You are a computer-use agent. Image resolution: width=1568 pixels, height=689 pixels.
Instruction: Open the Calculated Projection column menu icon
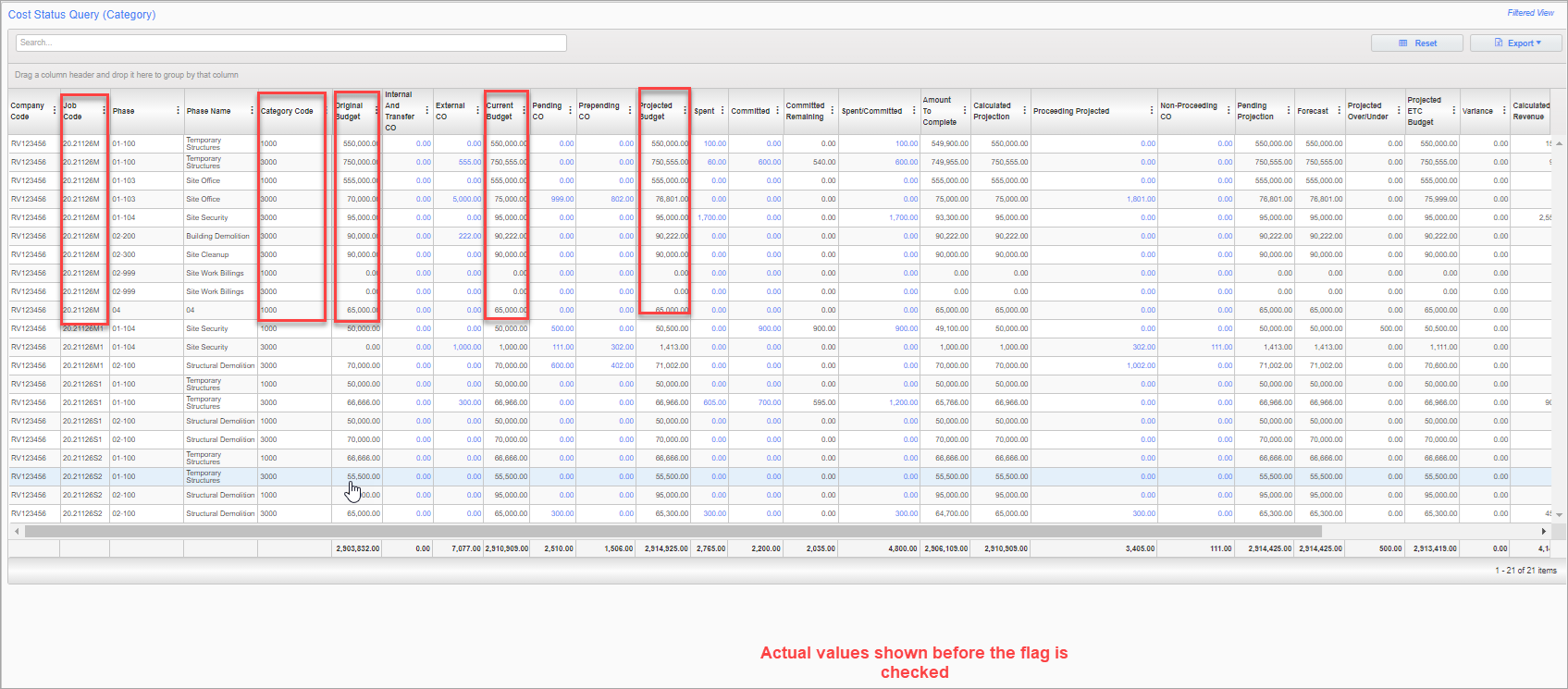pyautogui.click(x=1024, y=111)
